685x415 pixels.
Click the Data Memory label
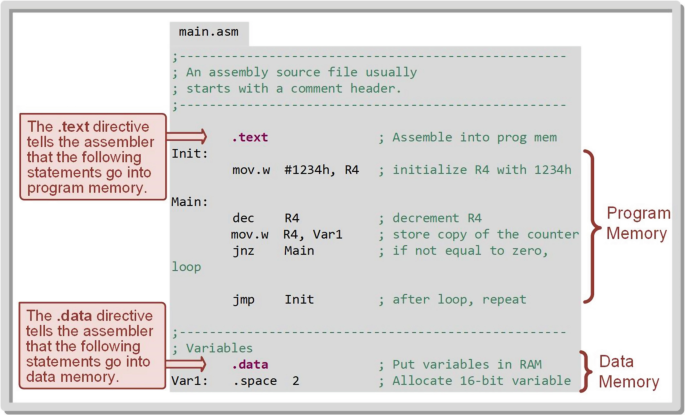[x=629, y=372]
